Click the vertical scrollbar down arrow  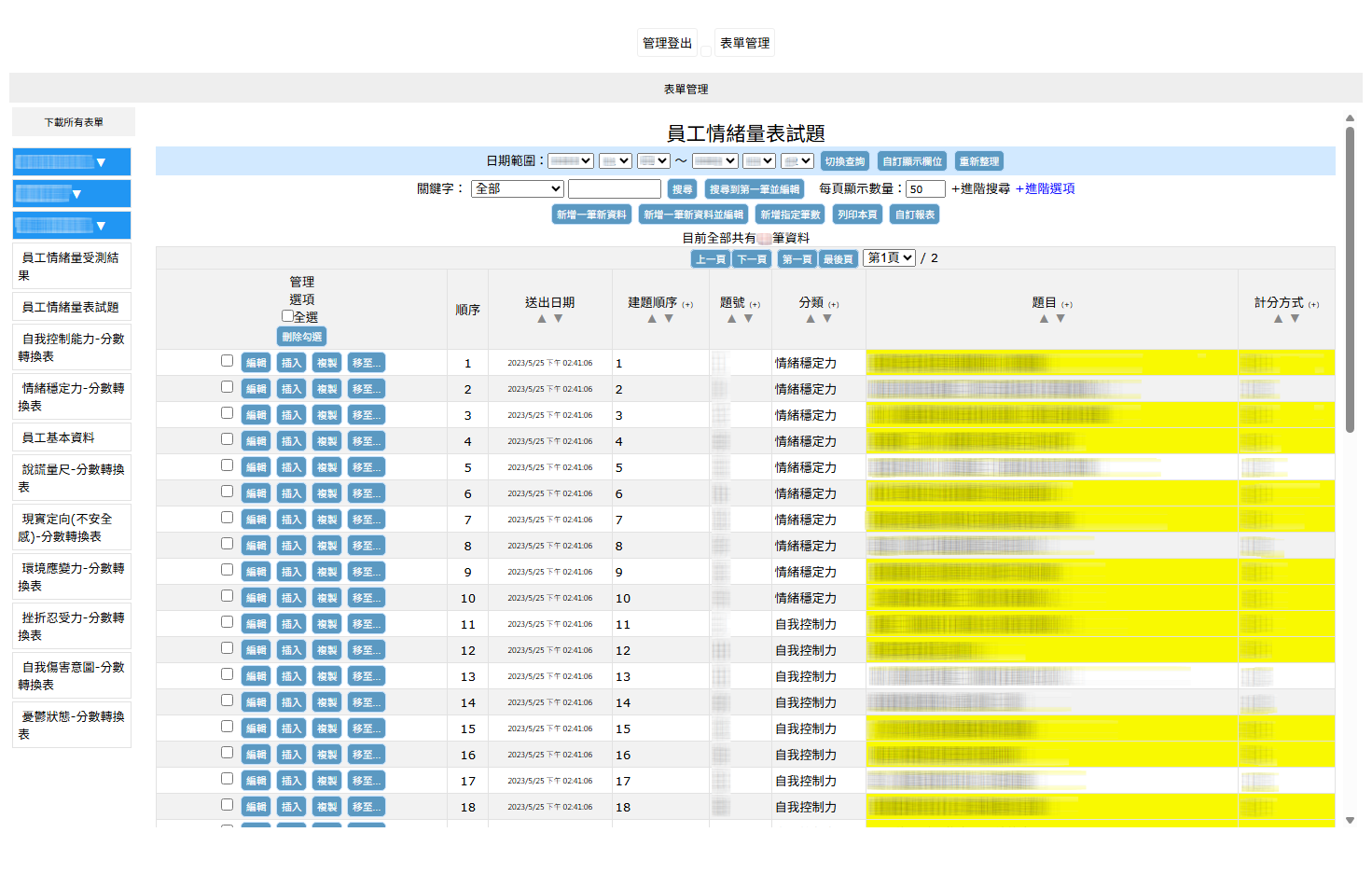click(x=1350, y=821)
